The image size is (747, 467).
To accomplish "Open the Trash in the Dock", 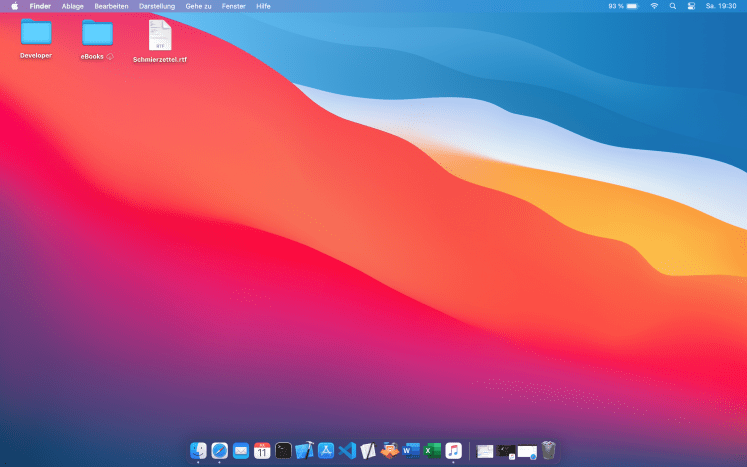I will 549,451.
